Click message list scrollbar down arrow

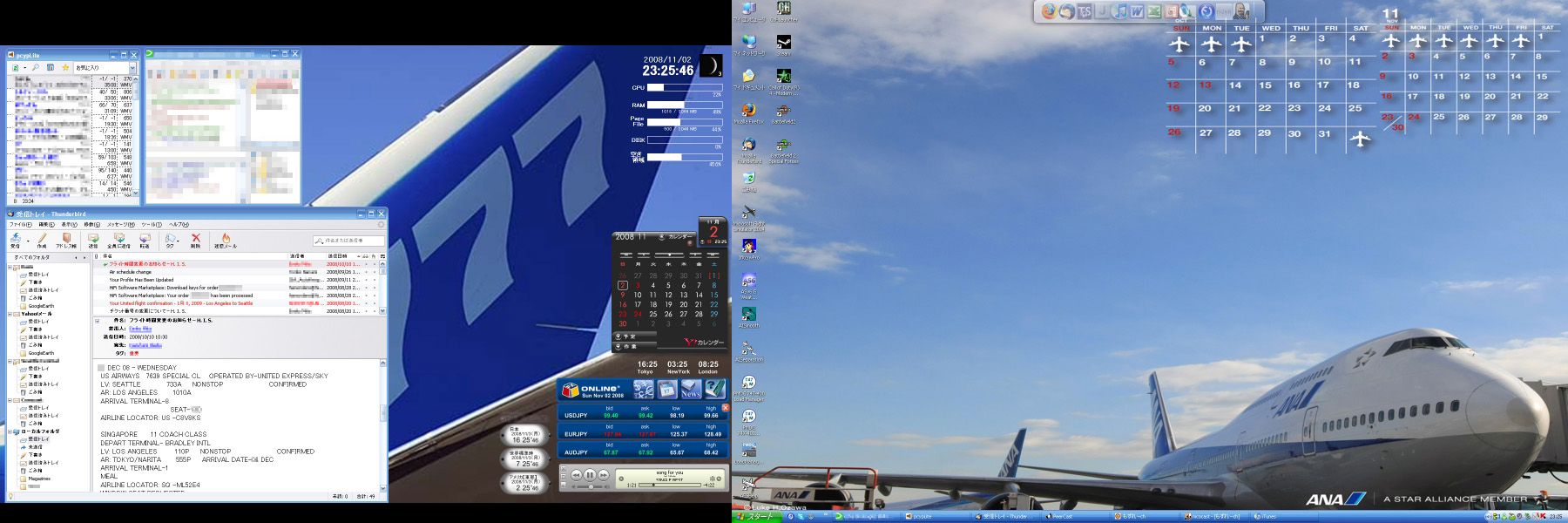click(x=382, y=310)
